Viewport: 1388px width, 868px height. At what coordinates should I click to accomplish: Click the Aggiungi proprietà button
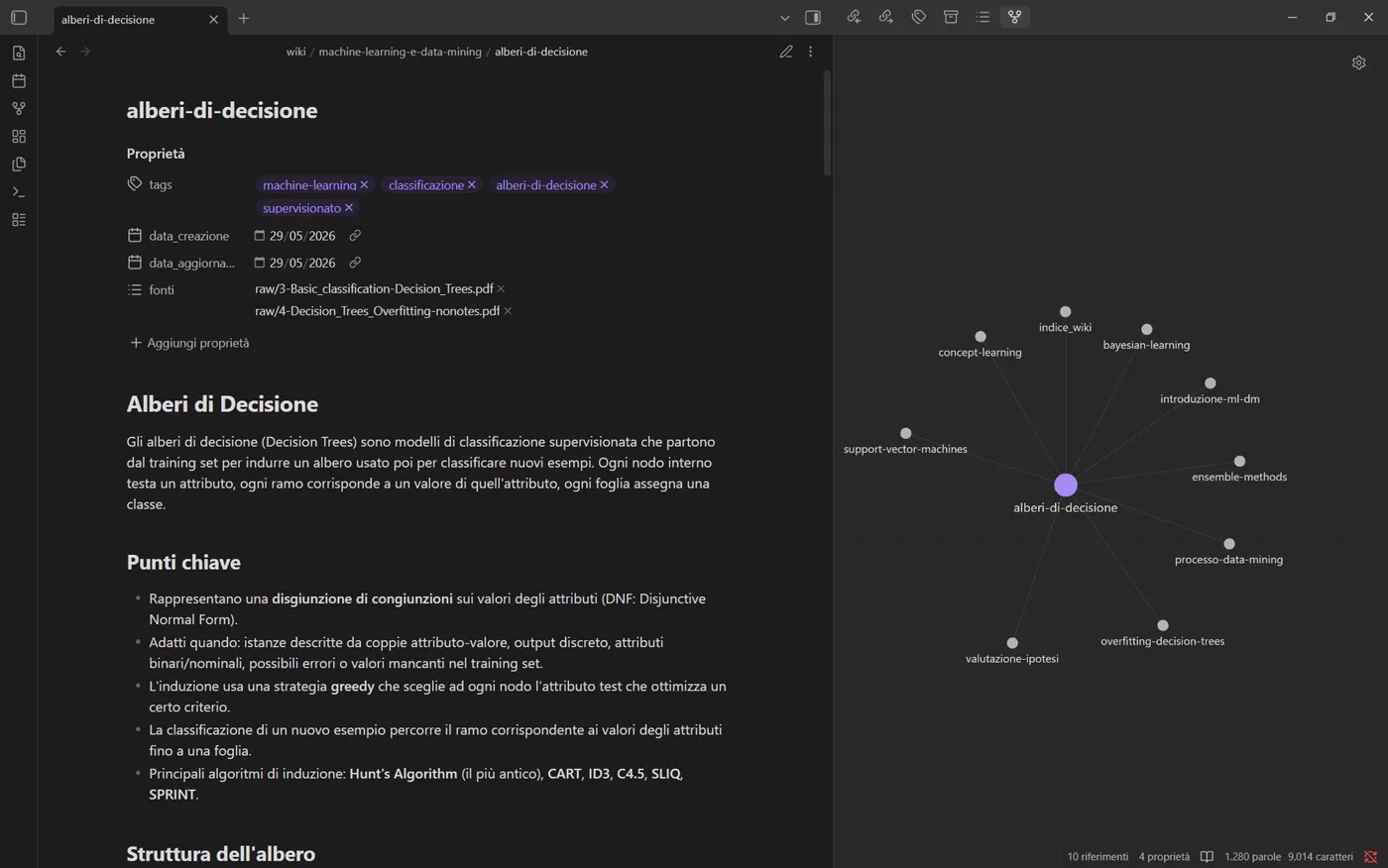(189, 343)
